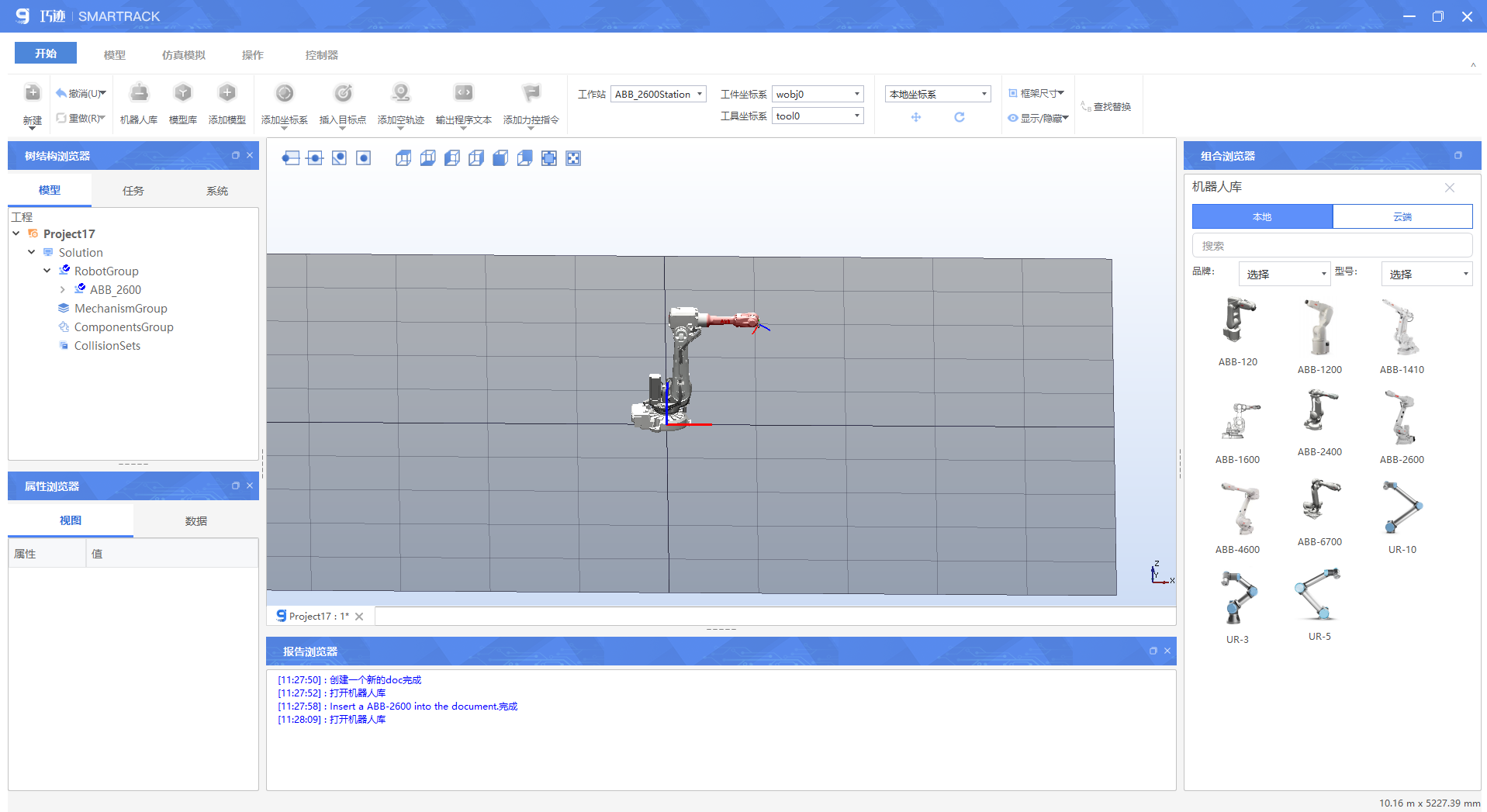Screen dimensions: 1487x812
Task: Select the 任务 tab in tree browser
Action: (133, 190)
